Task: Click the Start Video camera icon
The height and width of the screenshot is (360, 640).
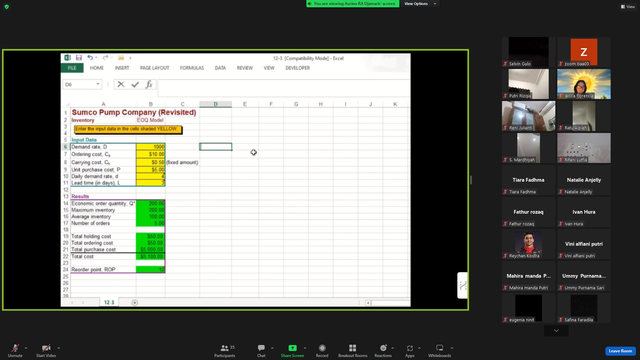Action: (46, 348)
